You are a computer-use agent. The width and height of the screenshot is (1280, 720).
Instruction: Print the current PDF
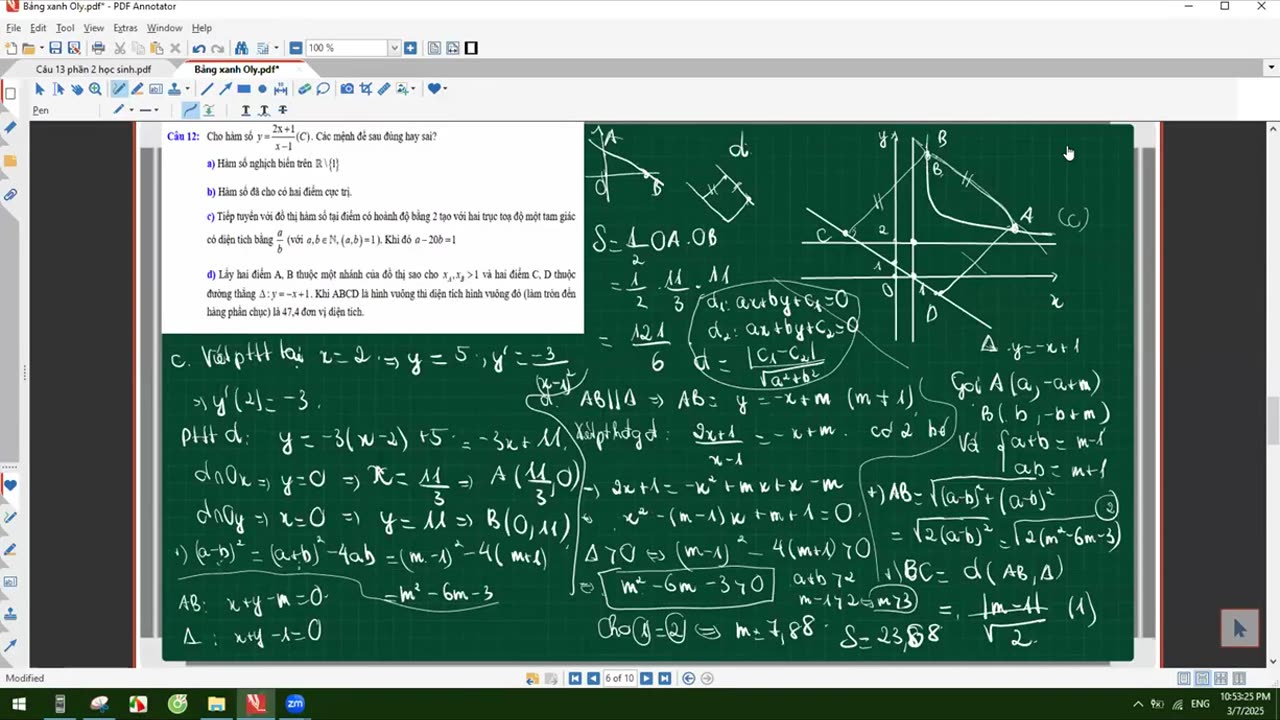[98, 48]
